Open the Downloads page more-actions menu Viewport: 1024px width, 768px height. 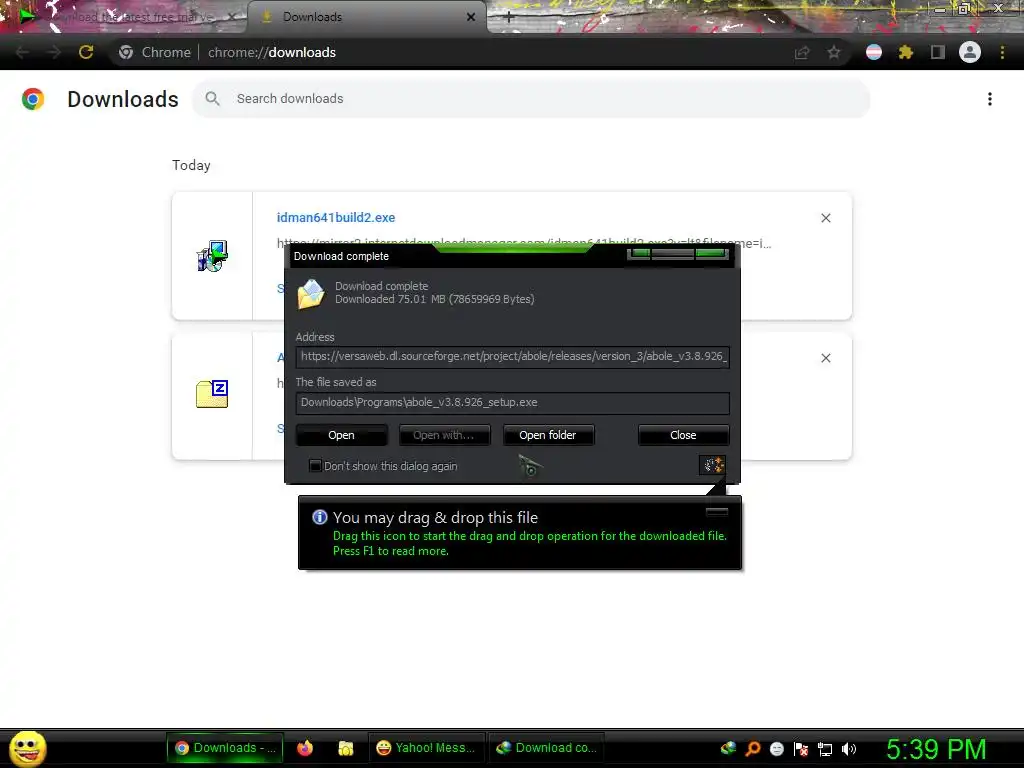(990, 99)
